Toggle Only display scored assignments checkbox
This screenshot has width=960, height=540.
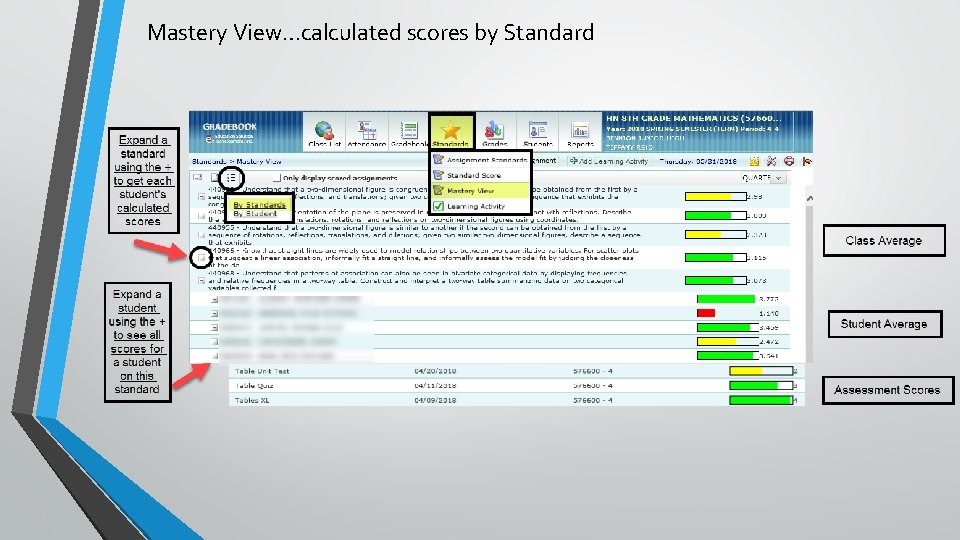coord(277,178)
